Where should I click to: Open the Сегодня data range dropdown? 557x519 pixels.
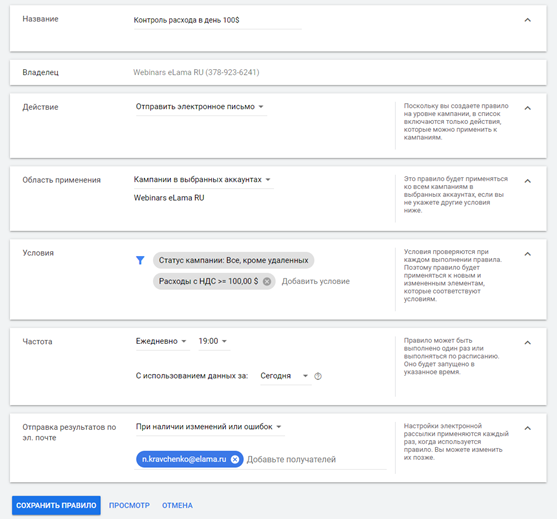pos(285,376)
